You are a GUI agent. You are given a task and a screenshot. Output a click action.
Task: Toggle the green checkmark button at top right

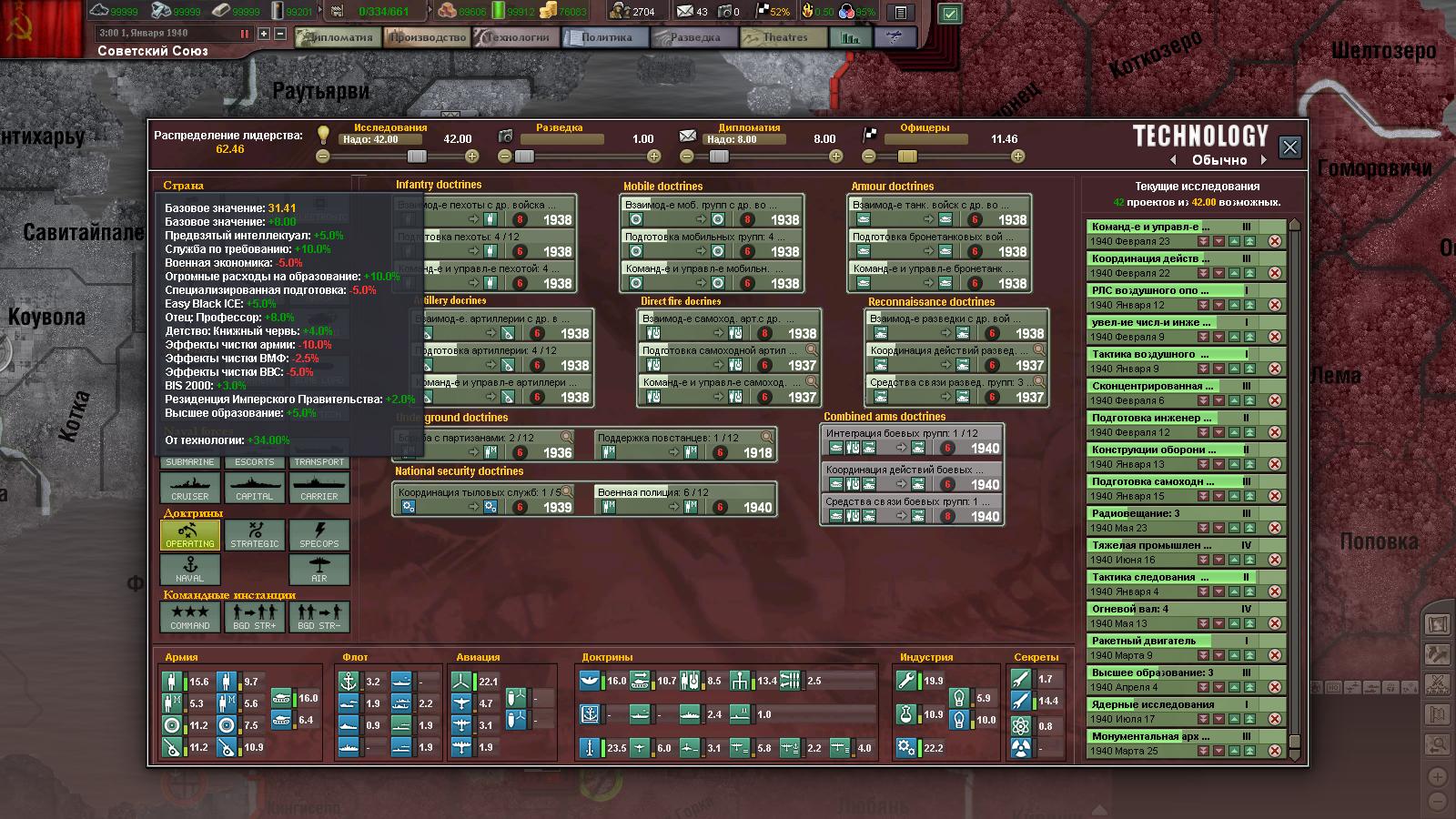[x=950, y=13]
